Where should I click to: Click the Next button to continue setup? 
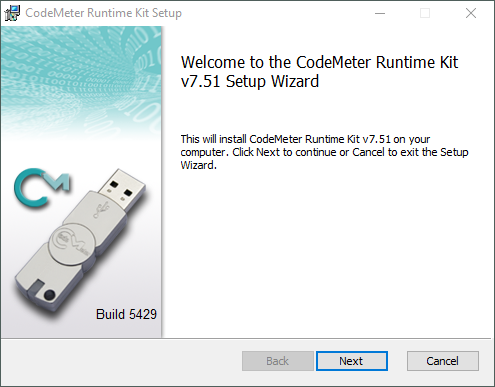click(352, 361)
